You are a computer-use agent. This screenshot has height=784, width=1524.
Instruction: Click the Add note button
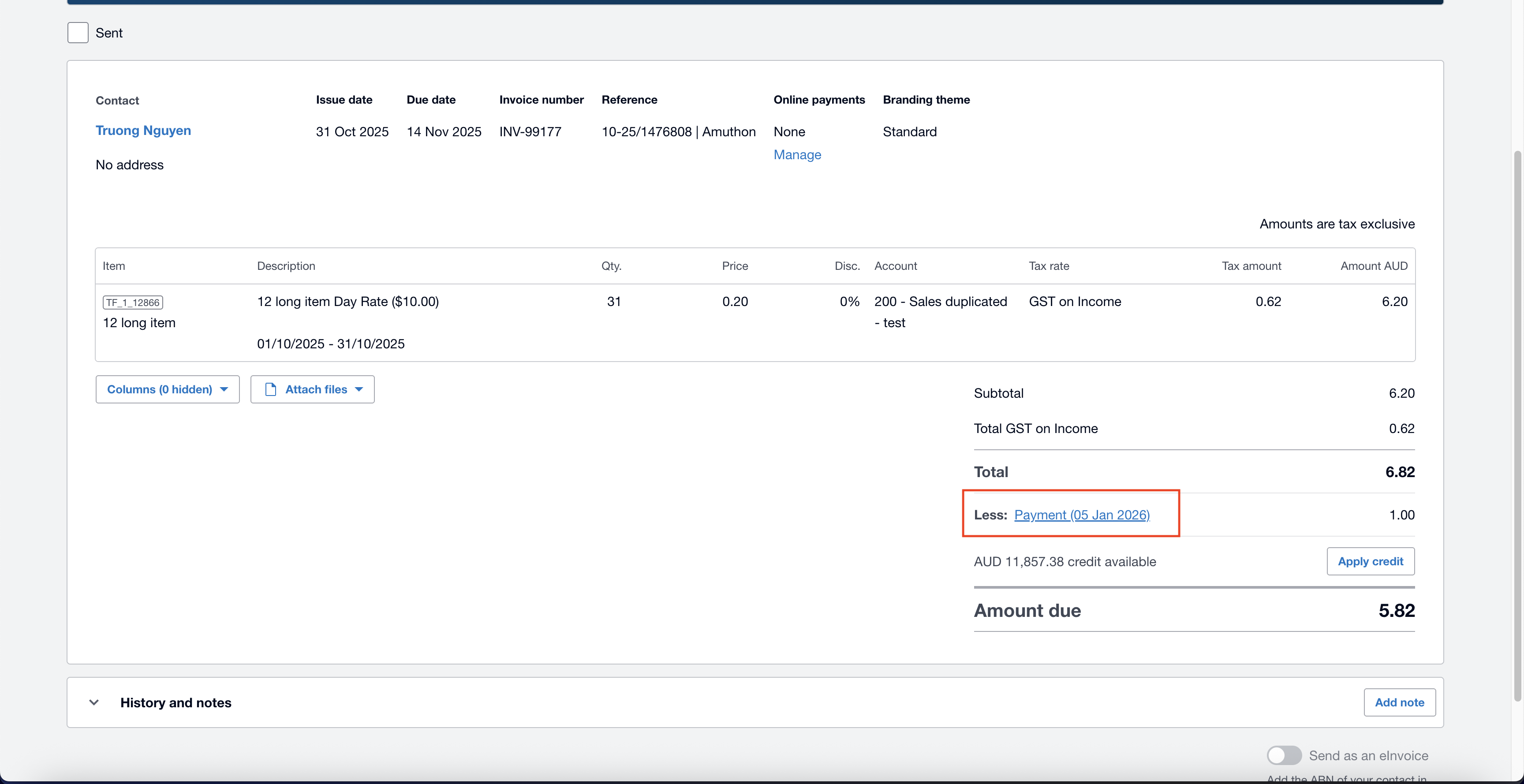coord(1399,702)
